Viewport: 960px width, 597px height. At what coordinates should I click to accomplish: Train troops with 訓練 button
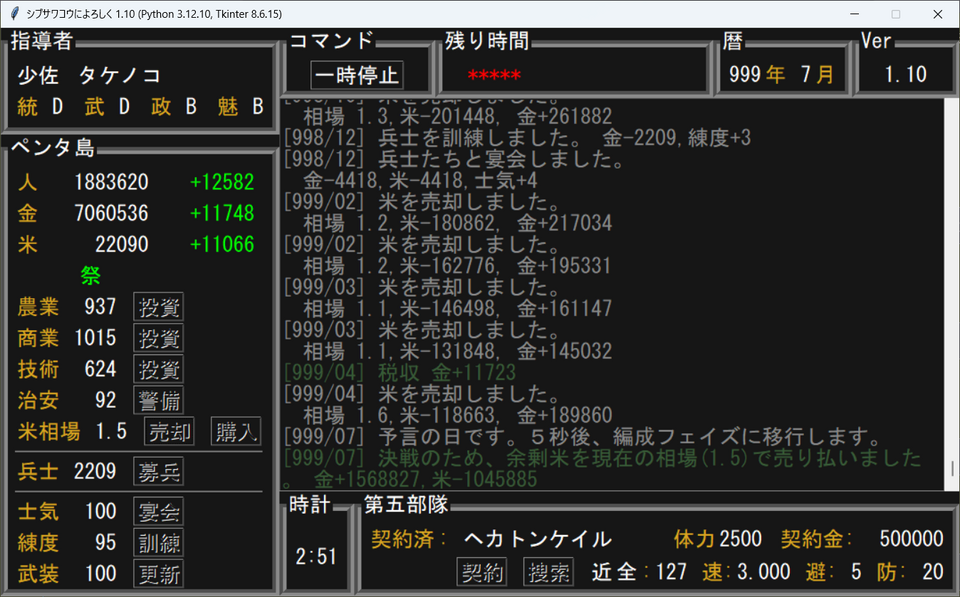[x=158, y=543]
